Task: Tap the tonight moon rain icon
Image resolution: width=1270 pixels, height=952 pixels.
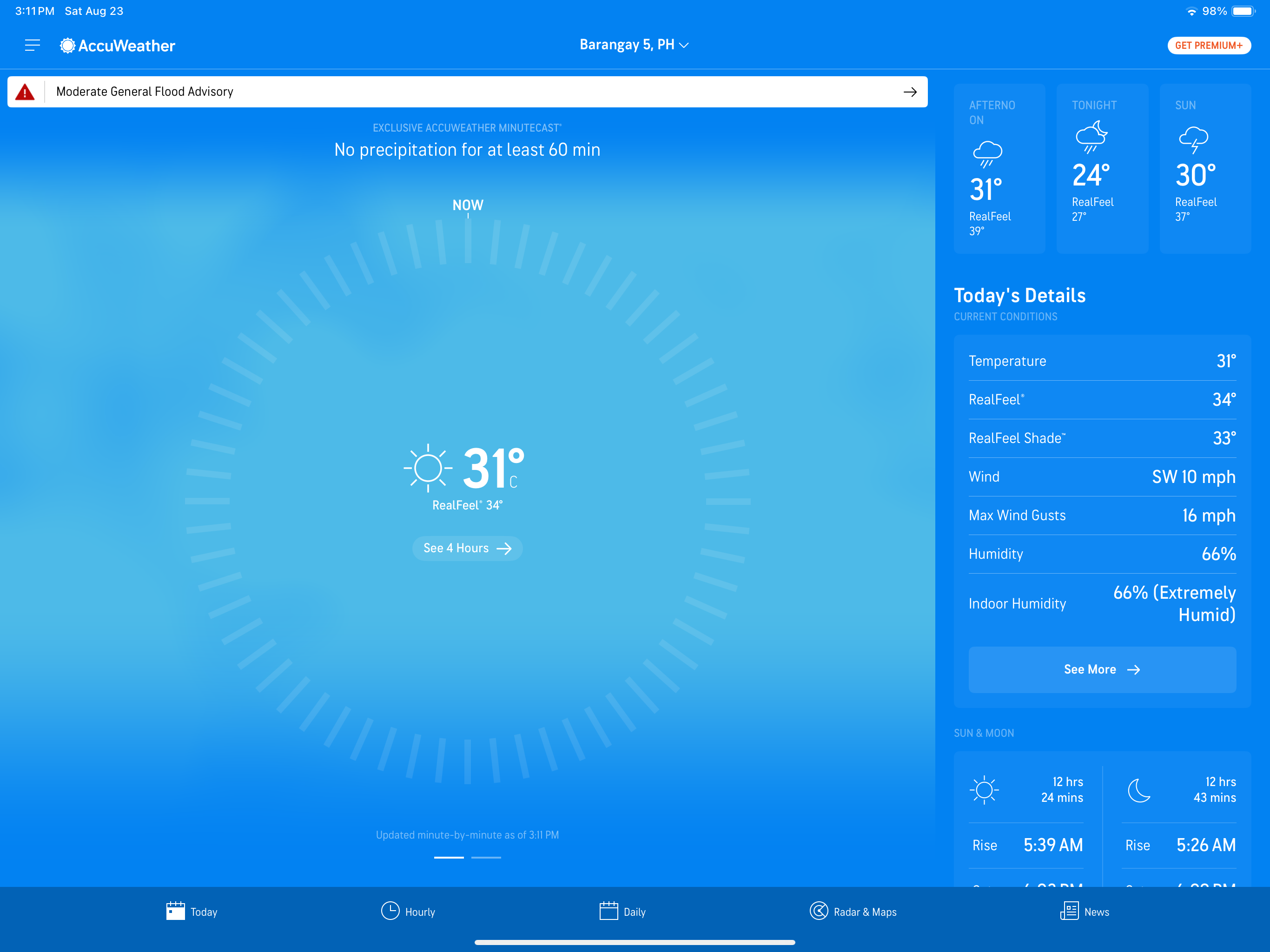Action: [x=1091, y=137]
